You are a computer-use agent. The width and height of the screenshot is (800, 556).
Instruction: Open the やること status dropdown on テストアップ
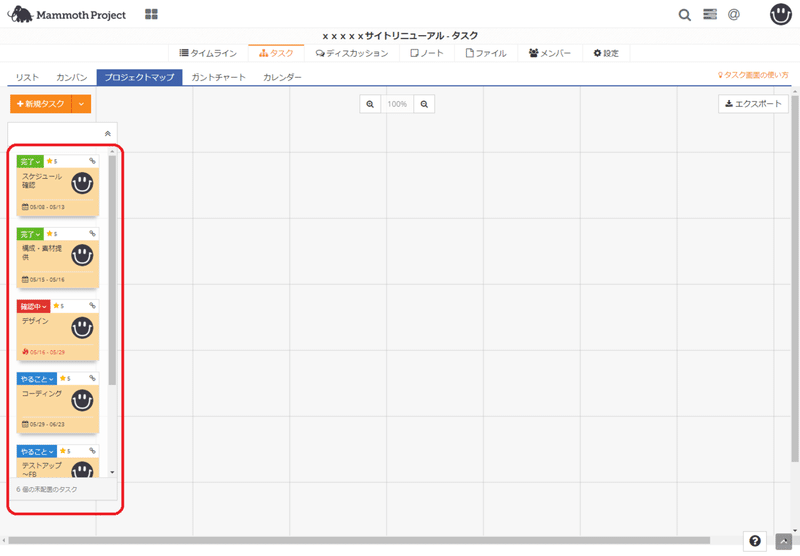37,451
